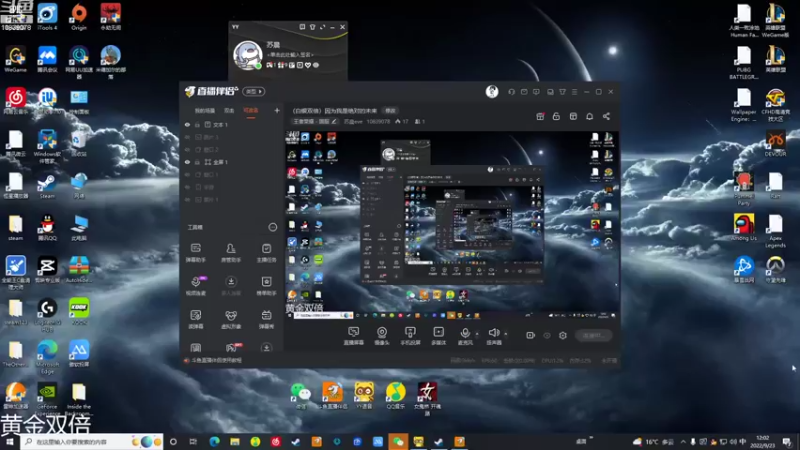Open 主播任务 tool
Viewport: 800px width, 450px height.
[266, 253]
